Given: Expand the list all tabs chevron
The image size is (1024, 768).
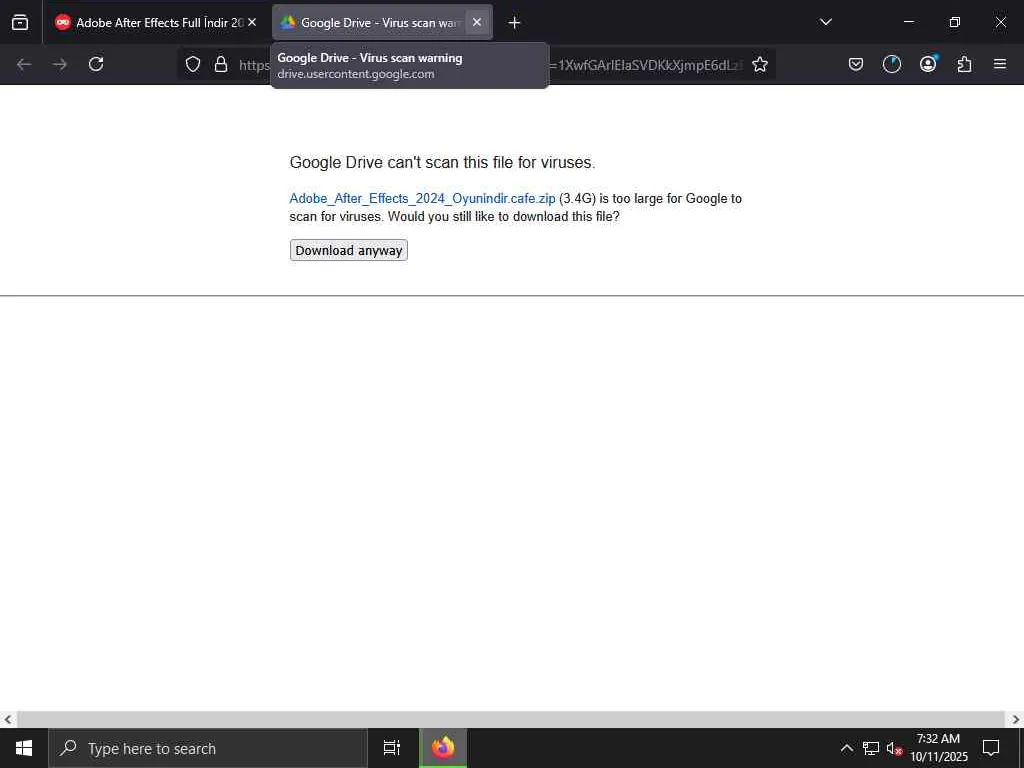Looking at the screenshot, I should pyautogui.click(x=825, y=22).
